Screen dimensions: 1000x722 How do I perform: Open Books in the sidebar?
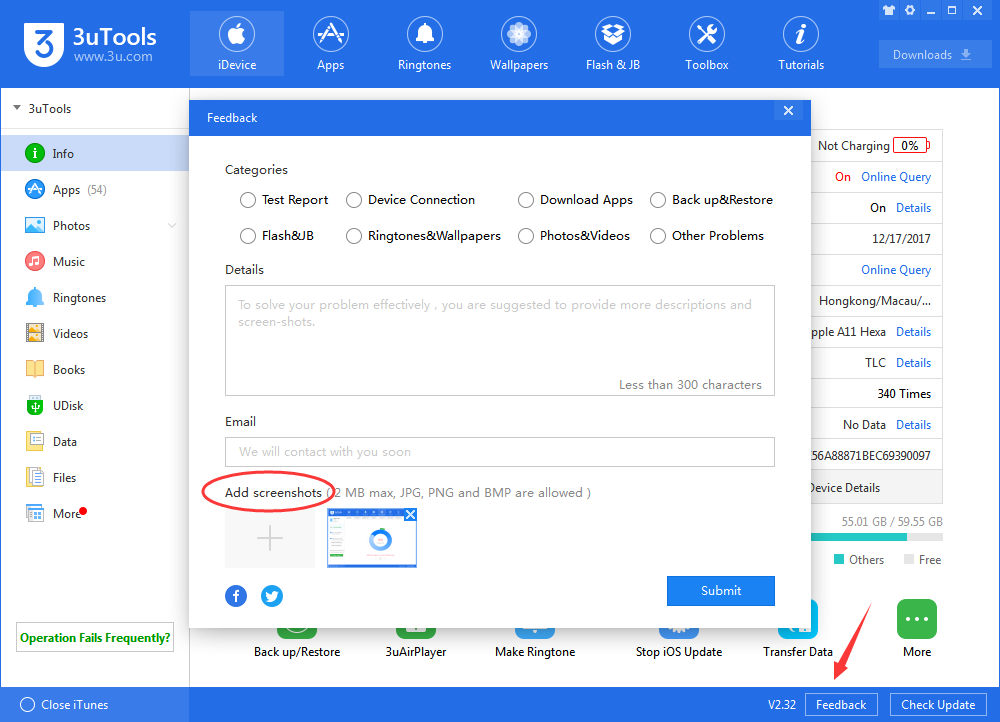coord(95,369)
